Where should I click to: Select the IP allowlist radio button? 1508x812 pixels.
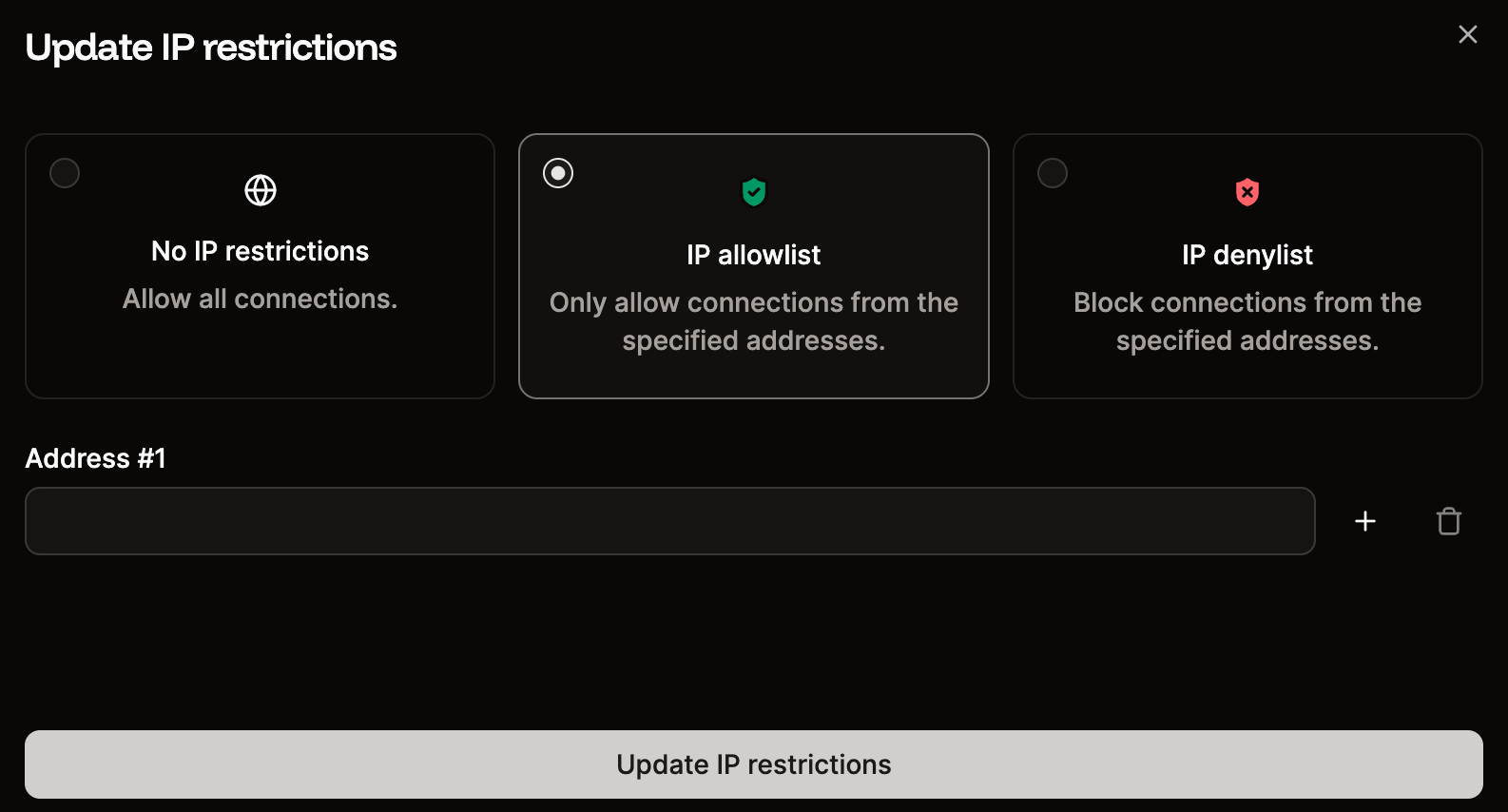click(557, 173)
